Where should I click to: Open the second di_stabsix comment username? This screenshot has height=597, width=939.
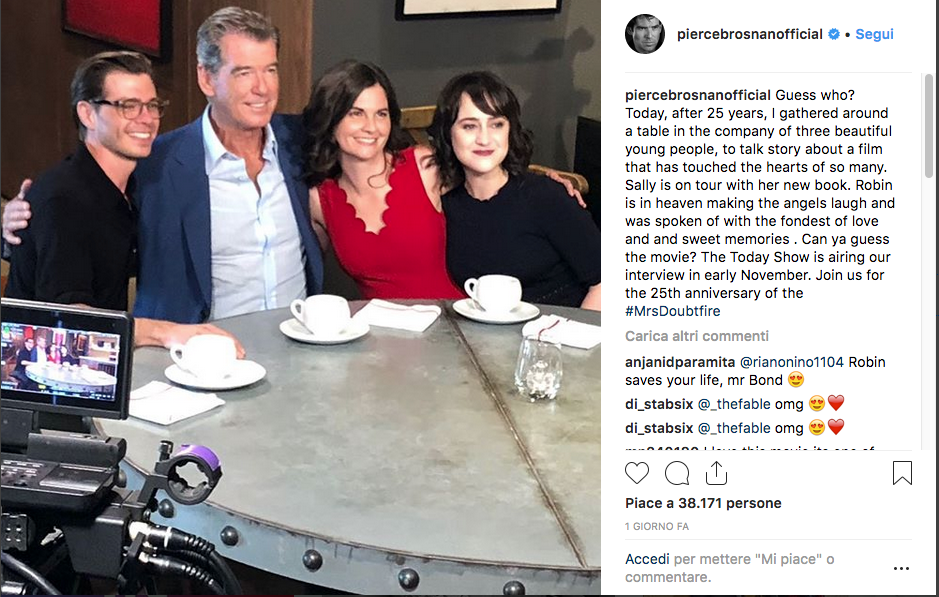[659, 428]
